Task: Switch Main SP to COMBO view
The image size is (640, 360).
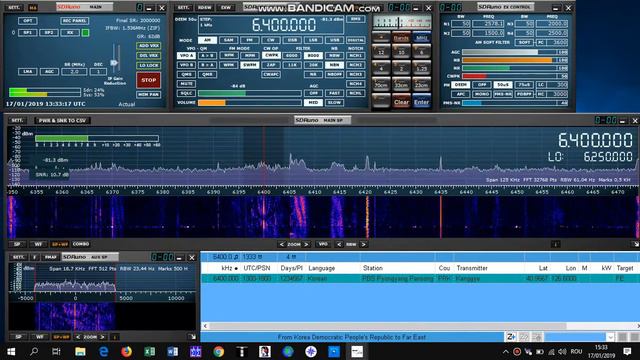Action: [x=81, y=244]
